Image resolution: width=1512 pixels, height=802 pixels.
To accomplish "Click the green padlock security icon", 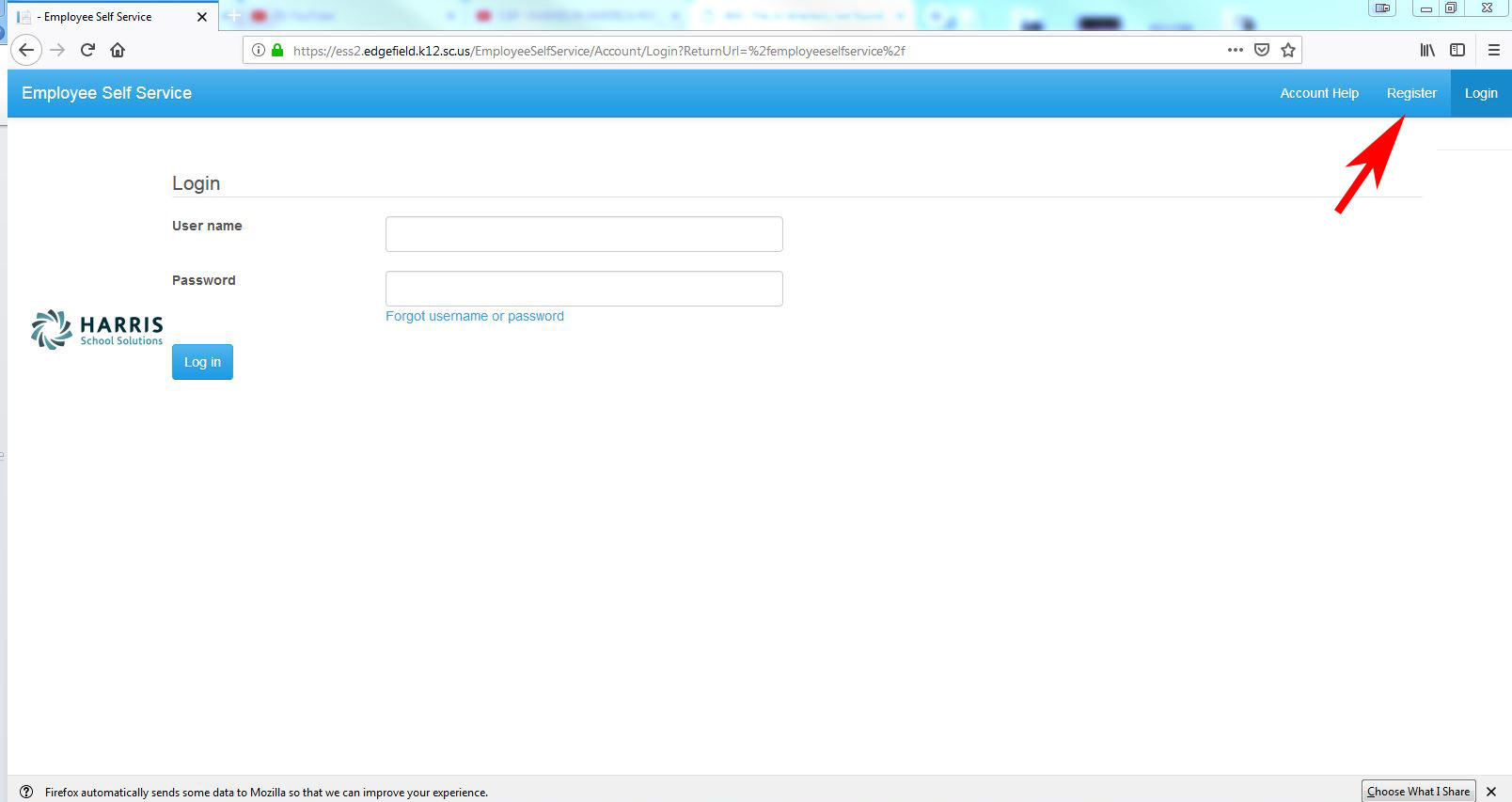I will click(x=277, y=50).
